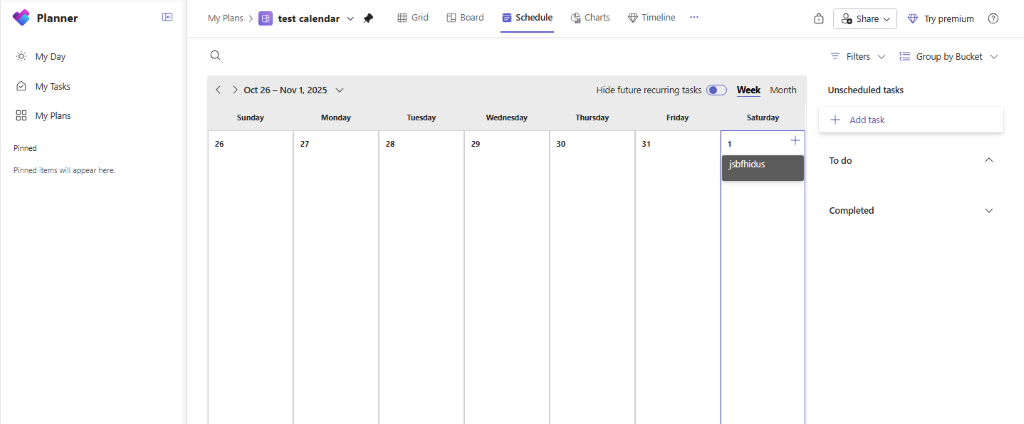Collapse the To do section
The width and height of the screenshot is (1024, 424).
(x=989, y=160)
